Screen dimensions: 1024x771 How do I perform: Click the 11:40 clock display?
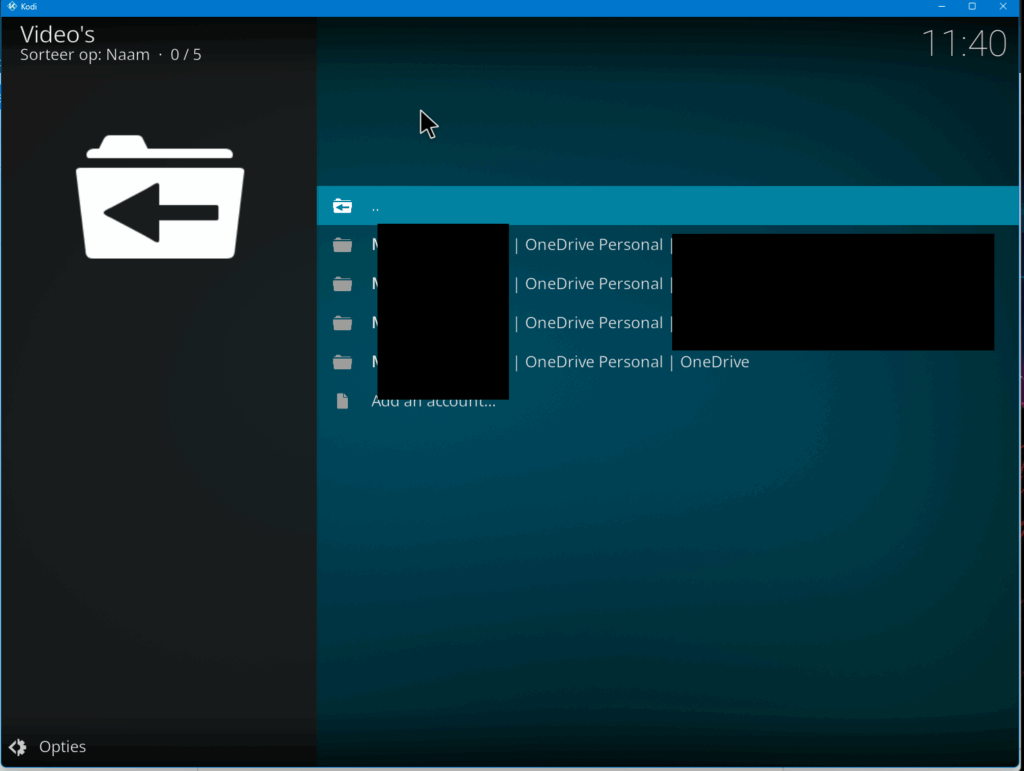click(963, 44)
